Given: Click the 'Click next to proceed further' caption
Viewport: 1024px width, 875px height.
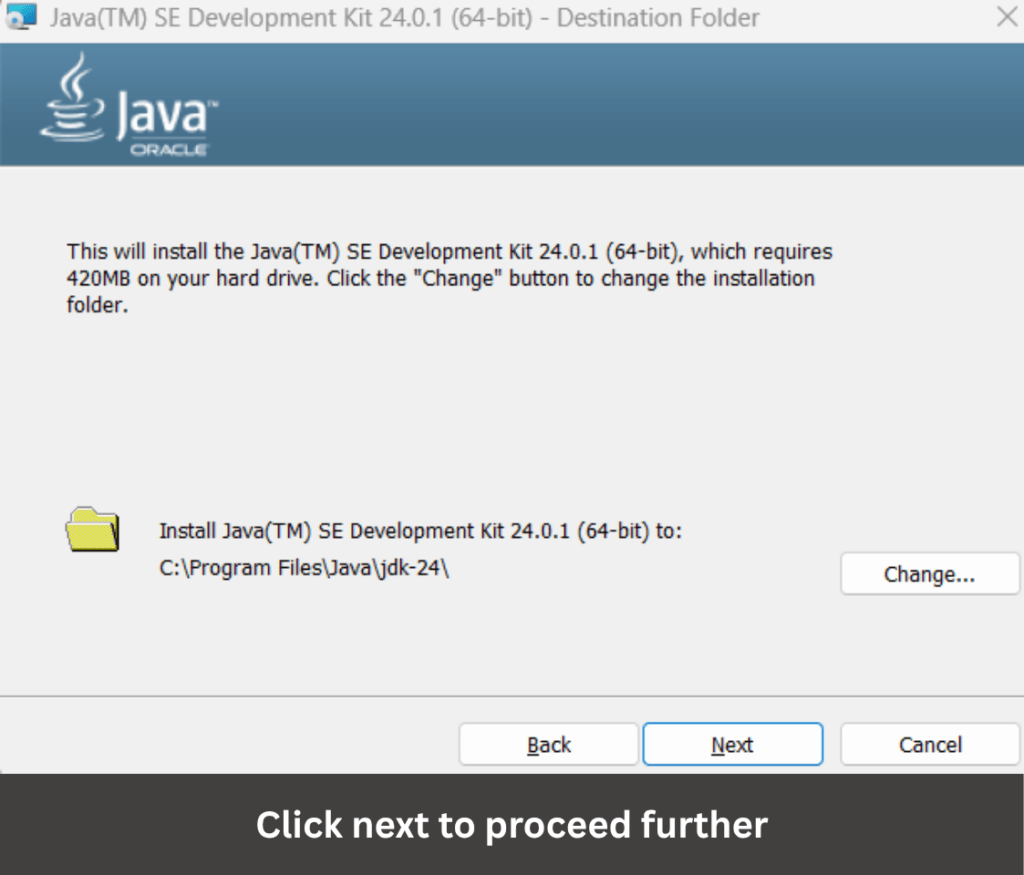Looking at the screenshot, I should tap(511, 825).
